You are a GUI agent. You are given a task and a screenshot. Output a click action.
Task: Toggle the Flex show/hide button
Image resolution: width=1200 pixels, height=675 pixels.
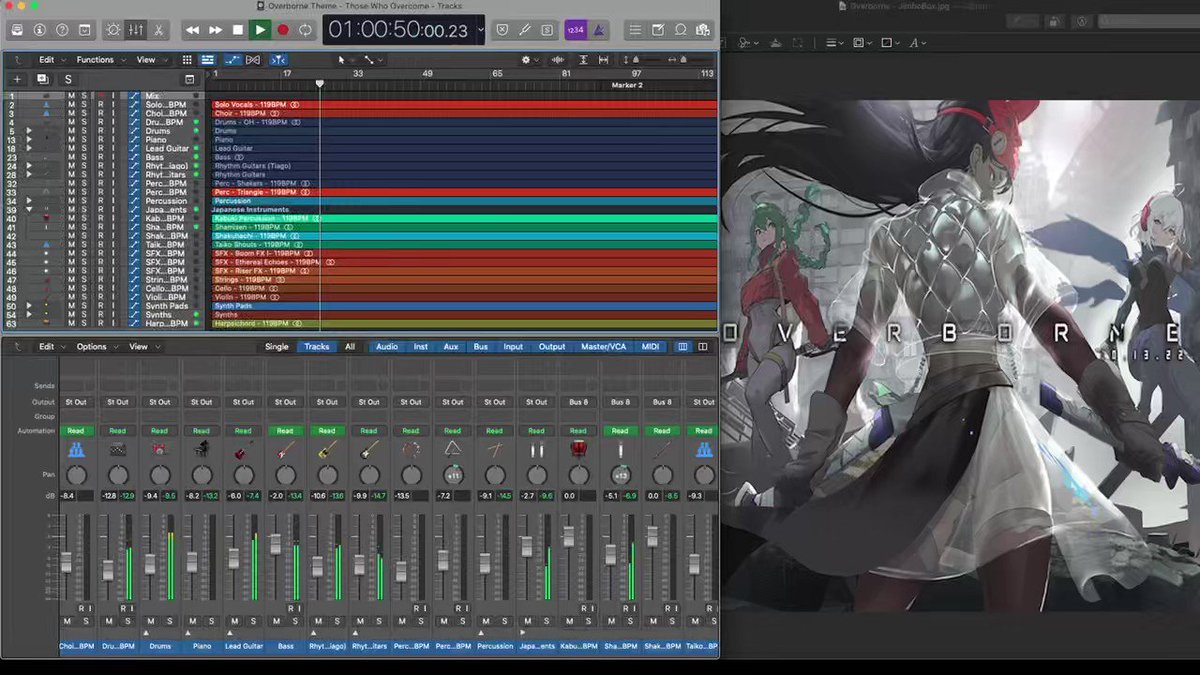[254, 60]
